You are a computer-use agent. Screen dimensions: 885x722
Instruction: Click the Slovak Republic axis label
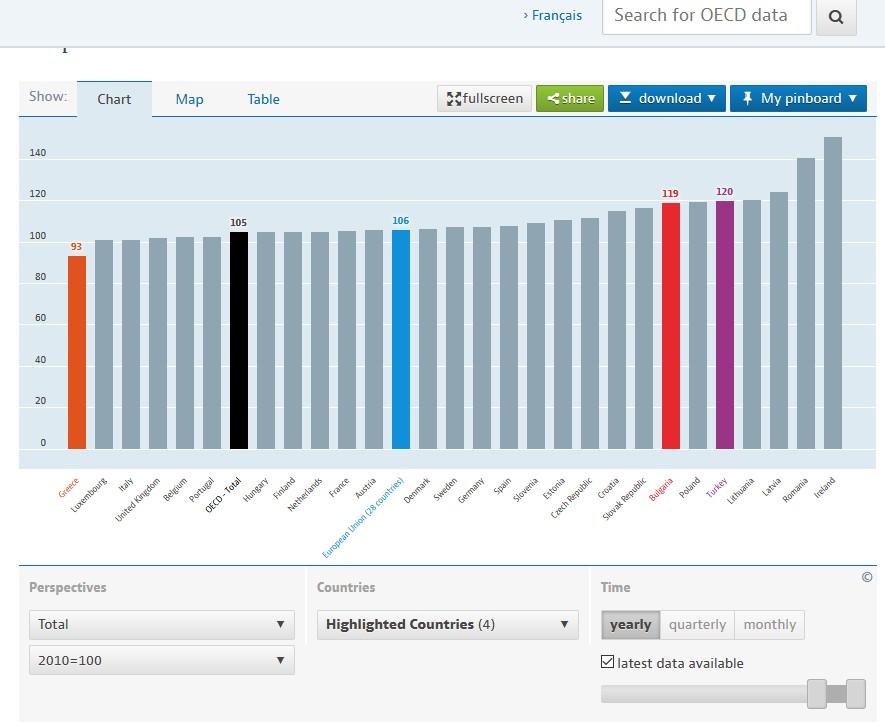click(624, 499)
